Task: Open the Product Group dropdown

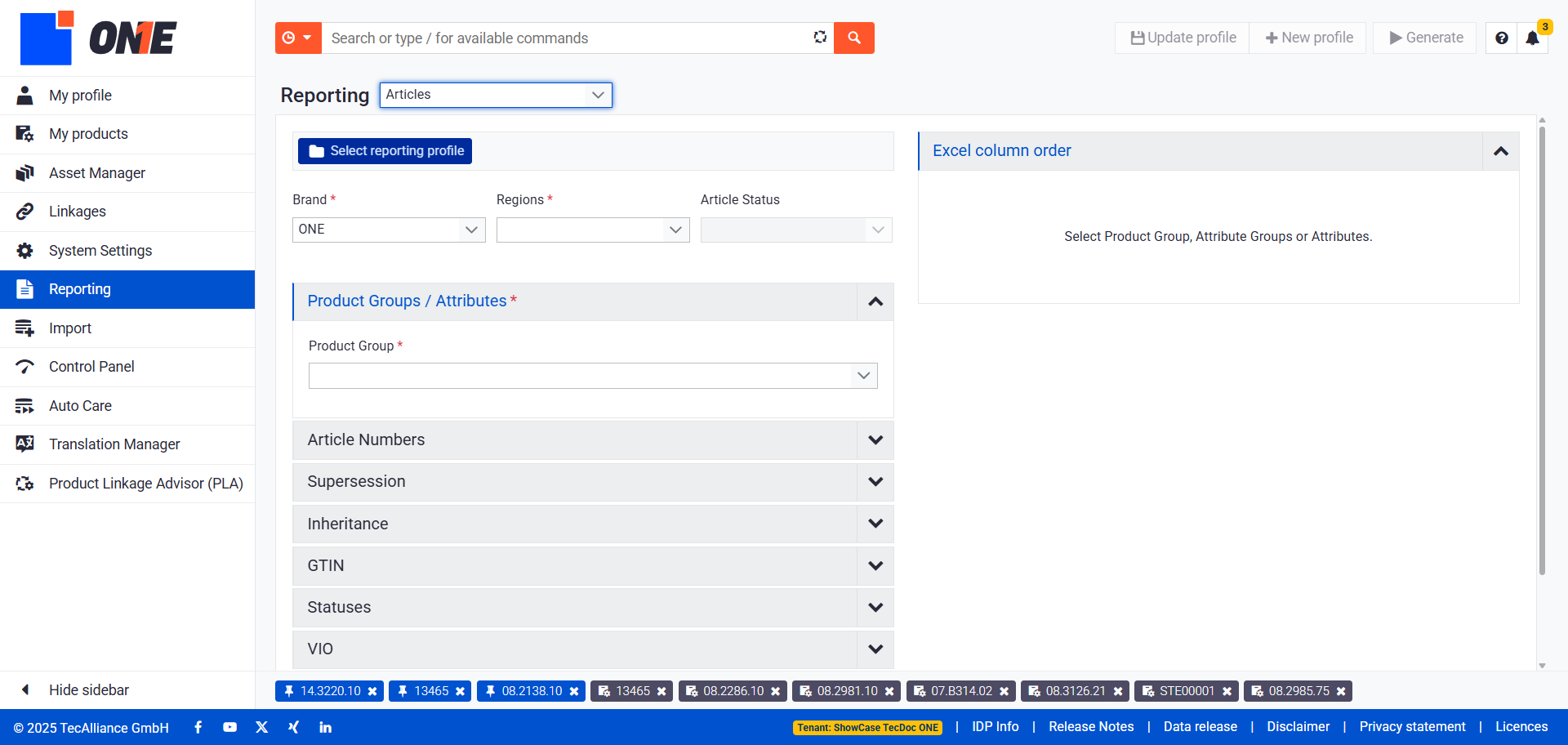Action: click(593, 376)
